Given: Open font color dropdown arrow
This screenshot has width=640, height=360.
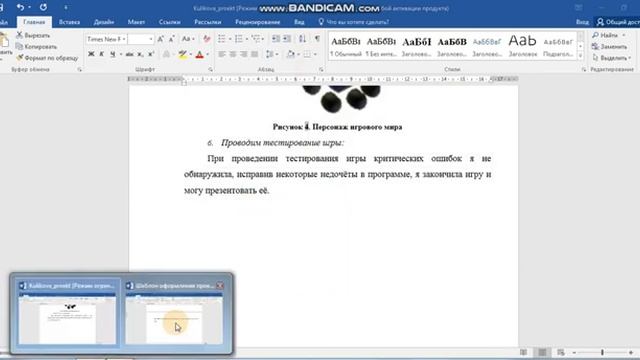Looking at the screenshot, I should click(x=207, y=54).
